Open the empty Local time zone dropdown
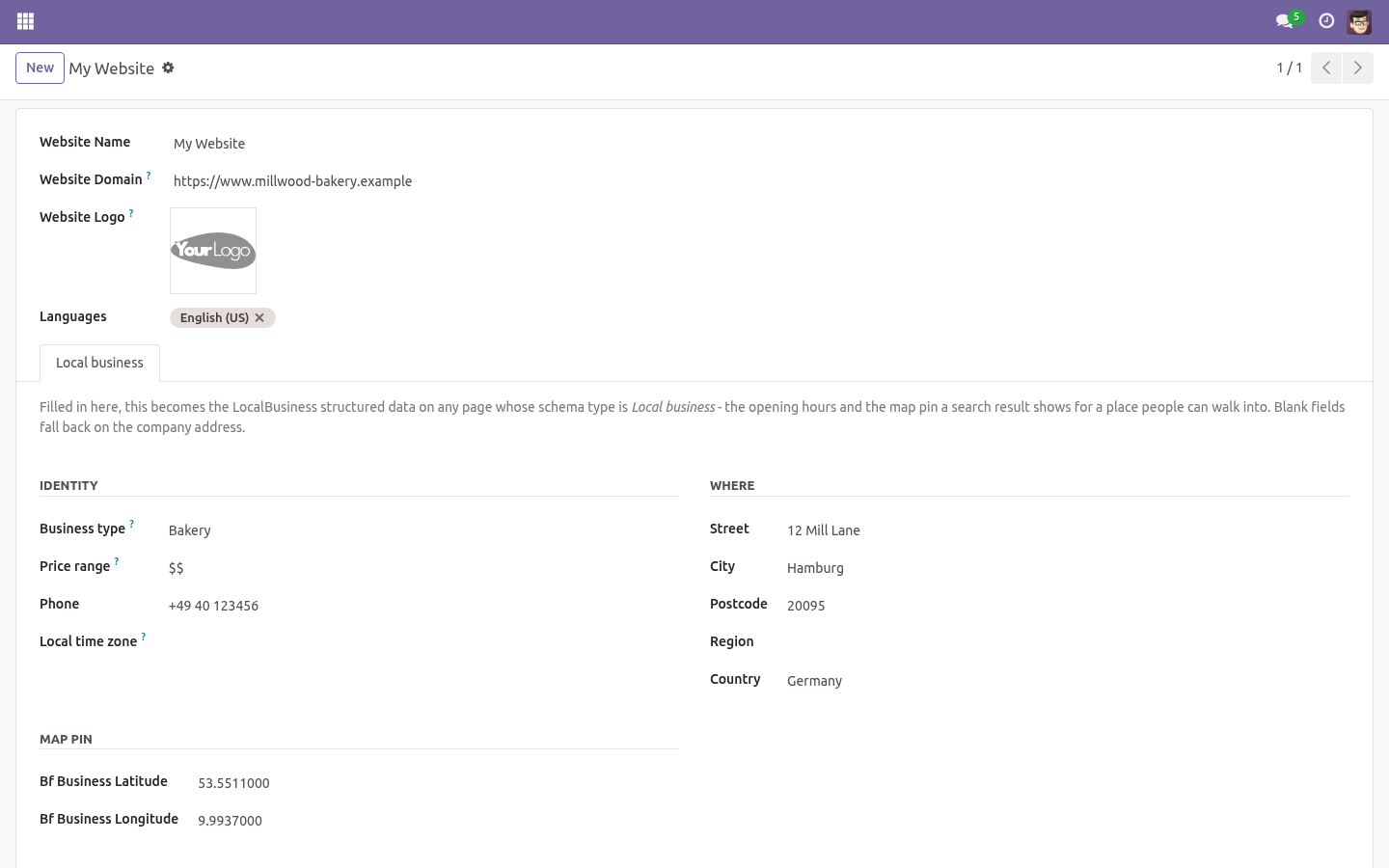This screenshot has height=868, width=1389. (x=422, y=643)
